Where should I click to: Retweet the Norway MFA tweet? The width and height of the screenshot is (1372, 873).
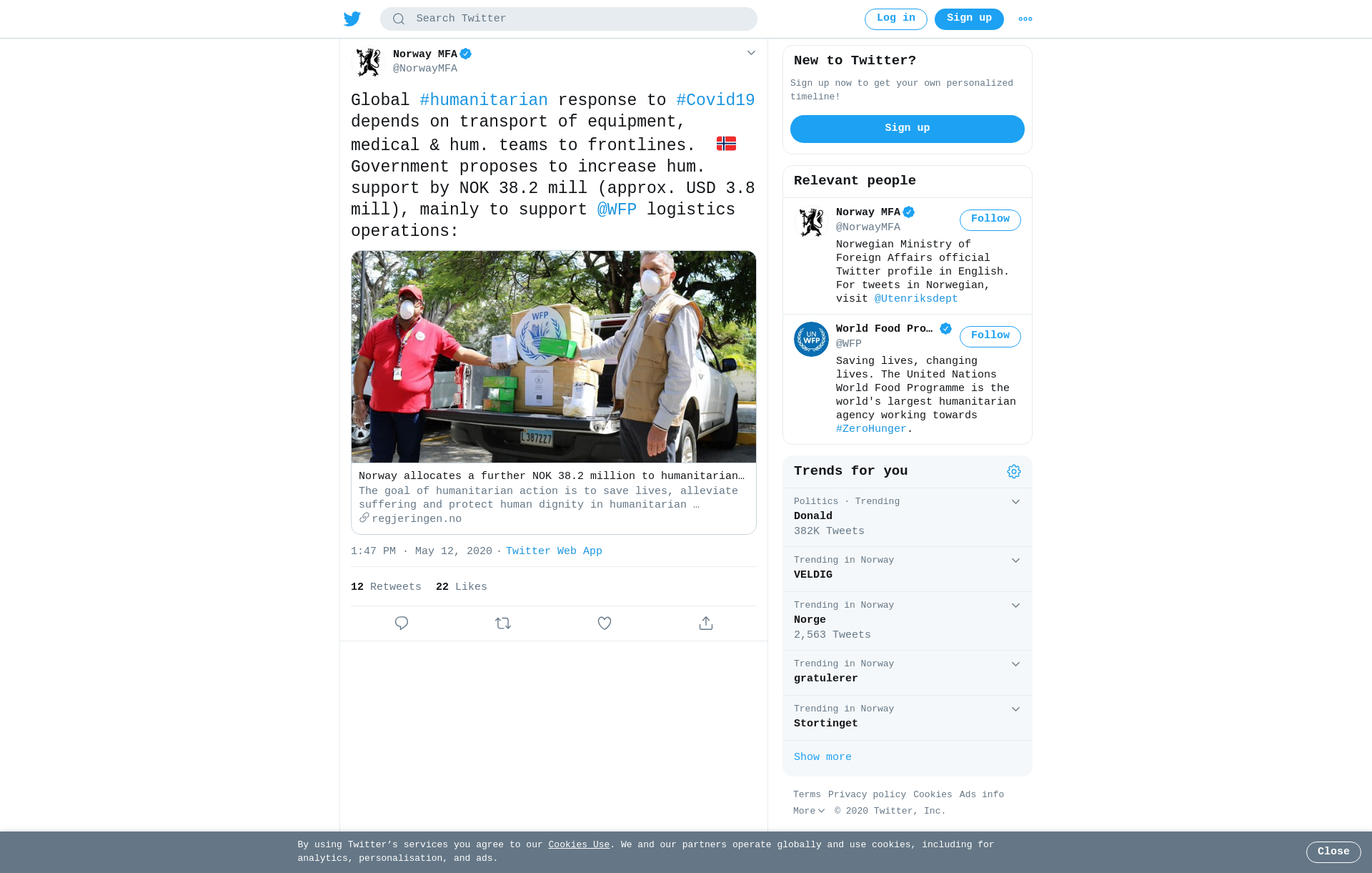click(503, 623)
